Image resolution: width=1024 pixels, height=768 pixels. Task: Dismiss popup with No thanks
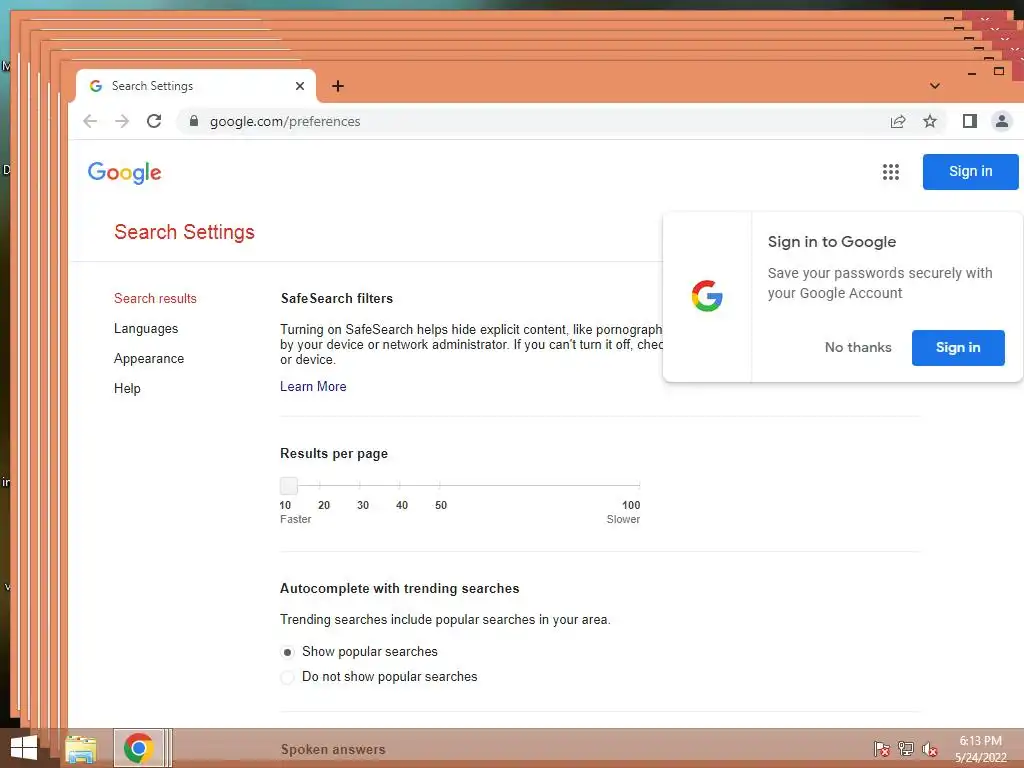coord(858,347)
